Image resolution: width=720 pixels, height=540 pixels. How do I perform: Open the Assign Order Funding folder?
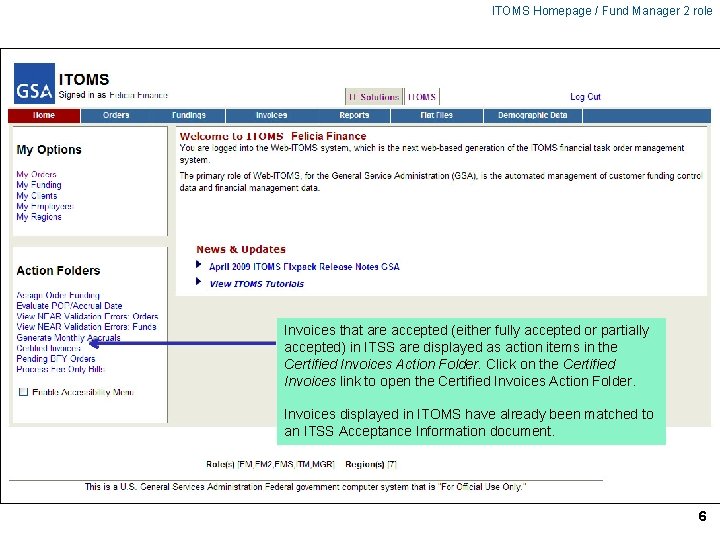click(58, 295)
